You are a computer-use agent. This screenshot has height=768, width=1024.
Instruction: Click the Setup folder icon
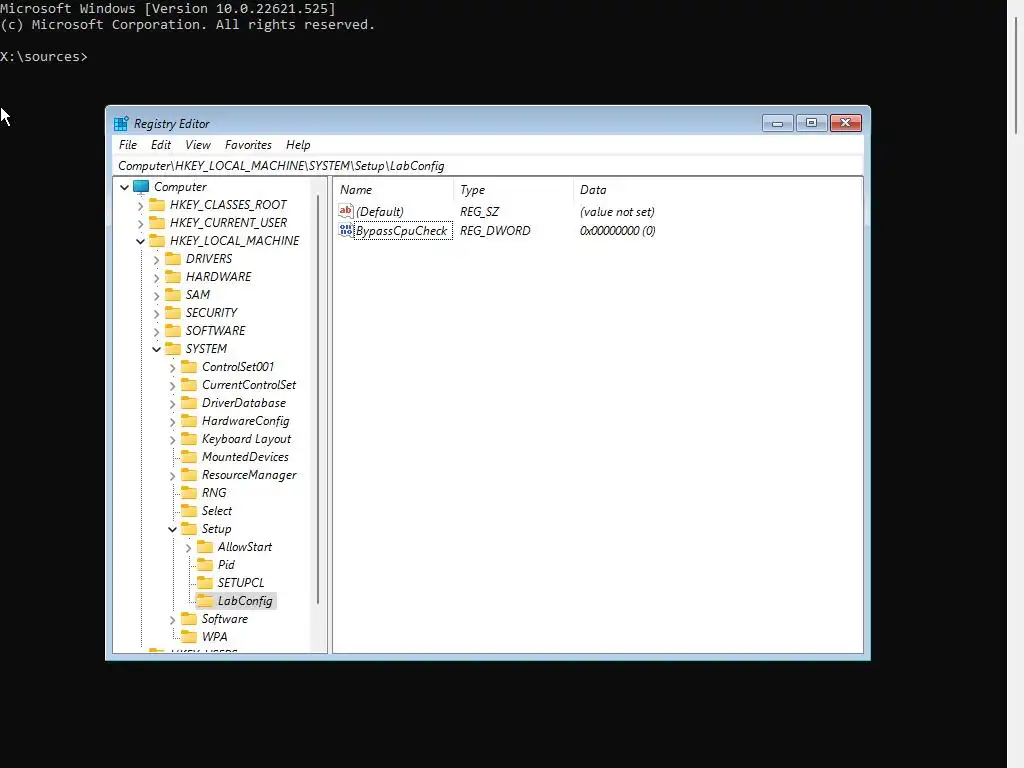[189, 529]
